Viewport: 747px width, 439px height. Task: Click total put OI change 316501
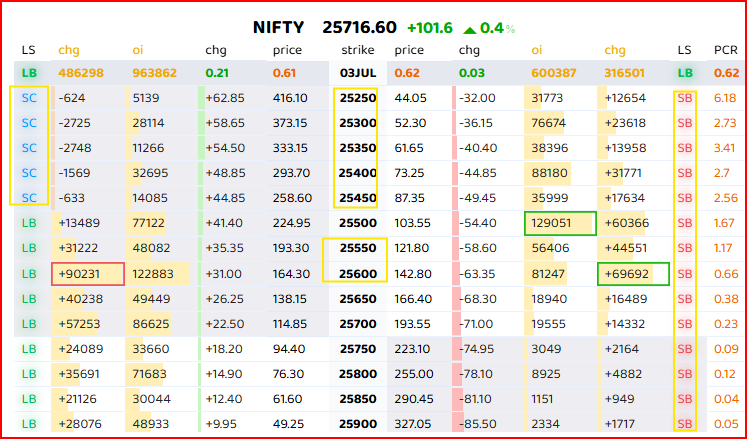pos(625,73)
